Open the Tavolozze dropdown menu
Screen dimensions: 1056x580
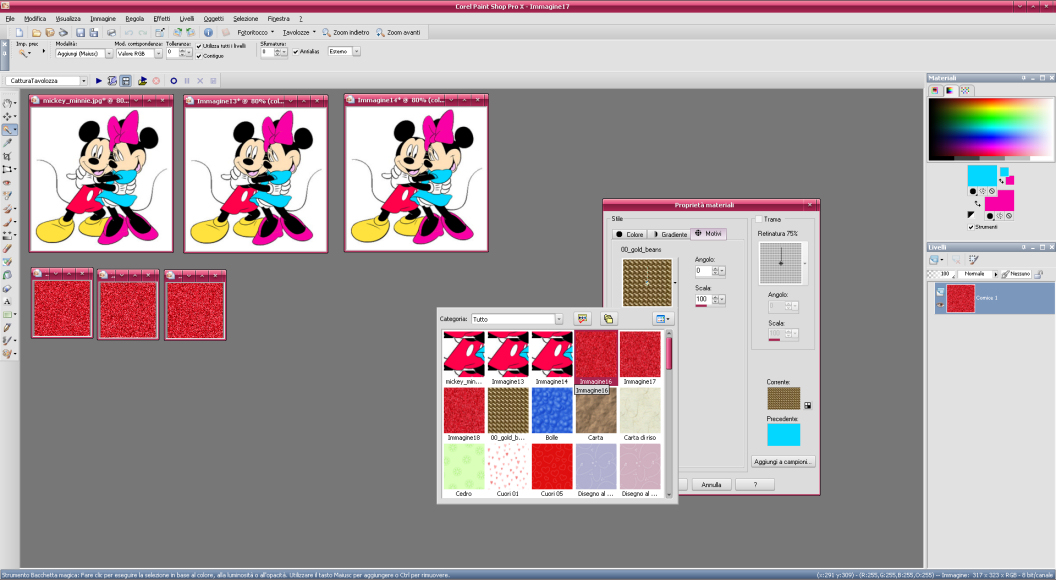pos(299,32)
